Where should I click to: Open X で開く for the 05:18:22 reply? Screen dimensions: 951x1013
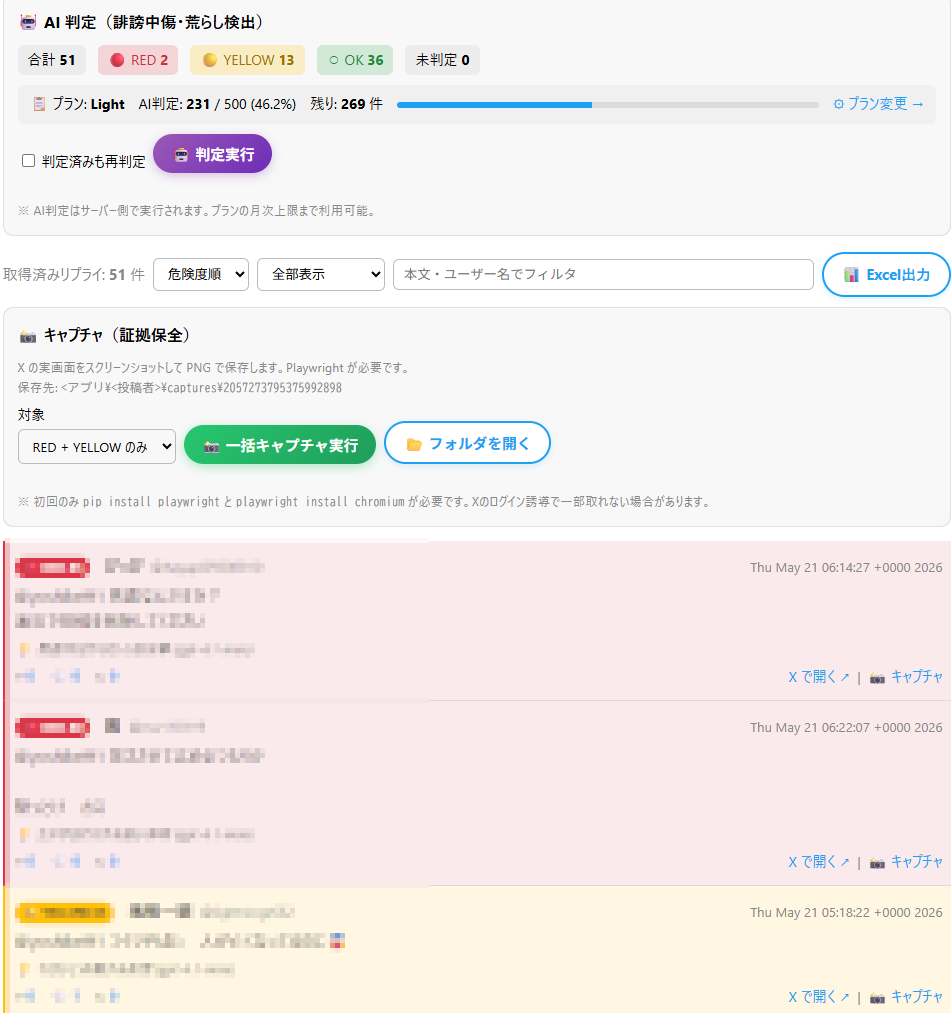(x=819, y=997)
